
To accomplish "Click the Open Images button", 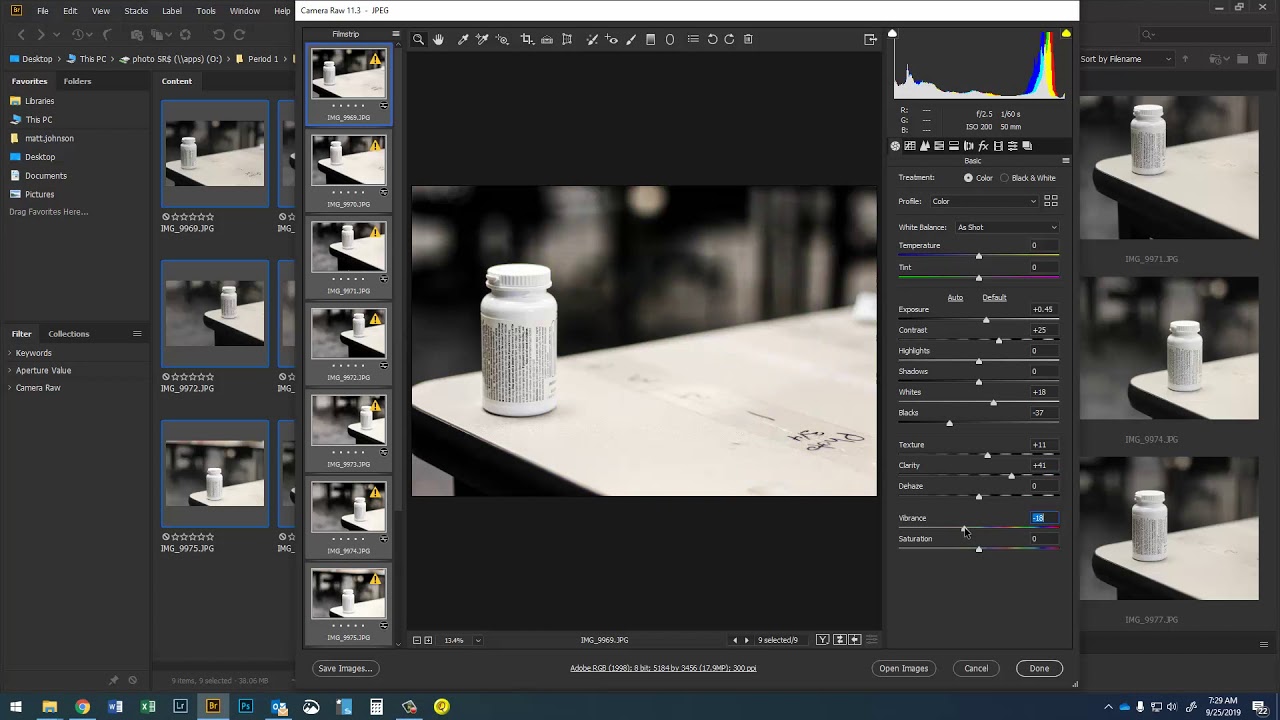I will point(904,668).
